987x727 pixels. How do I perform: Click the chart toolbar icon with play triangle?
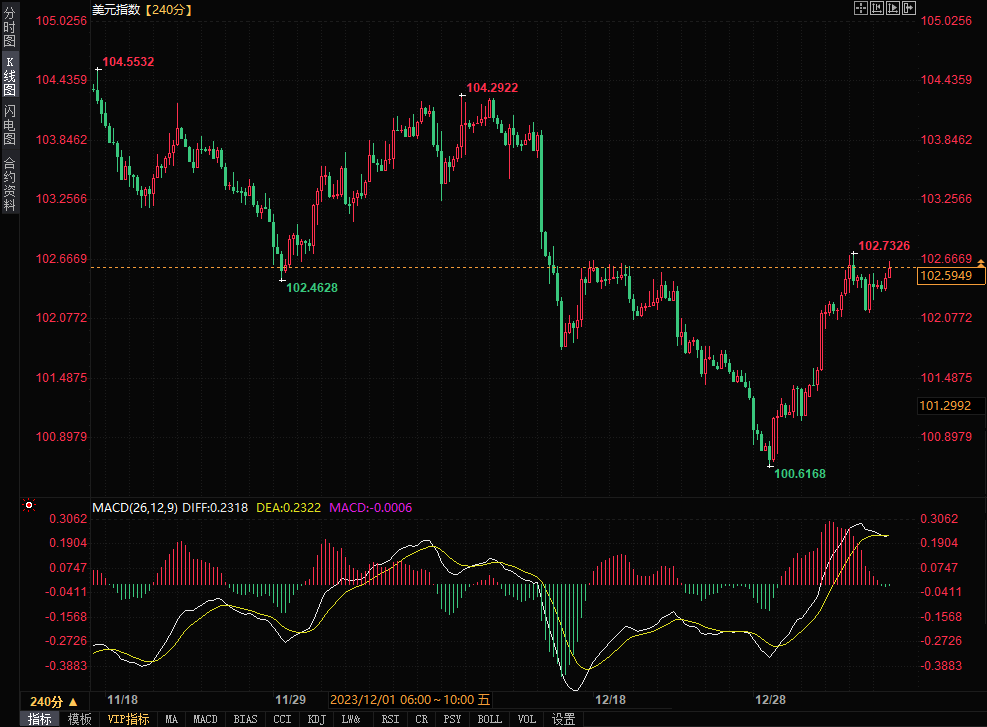pos(893,8)
